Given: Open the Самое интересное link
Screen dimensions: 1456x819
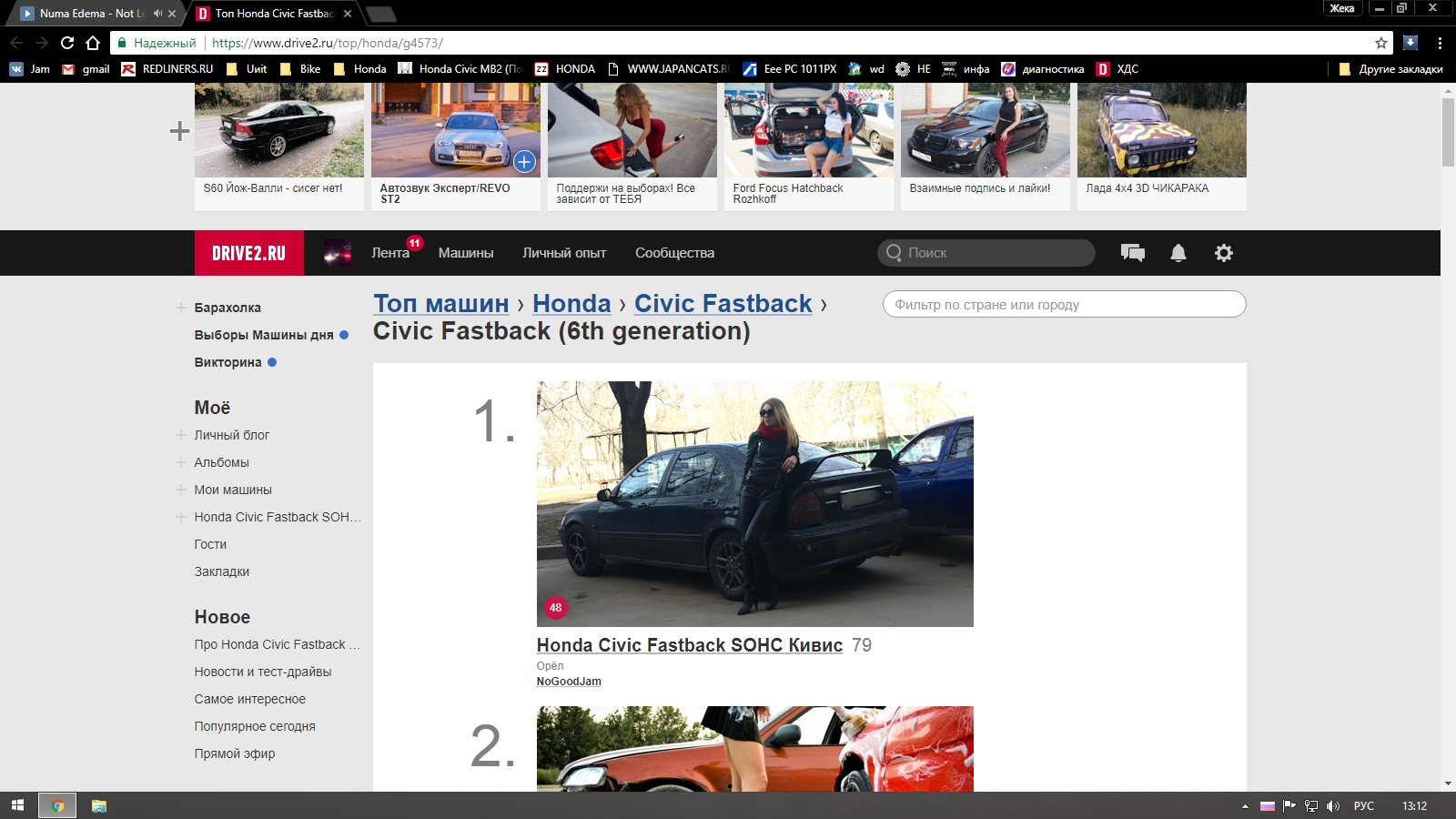Looking at the screenshot, I should [x=250, y=699].
